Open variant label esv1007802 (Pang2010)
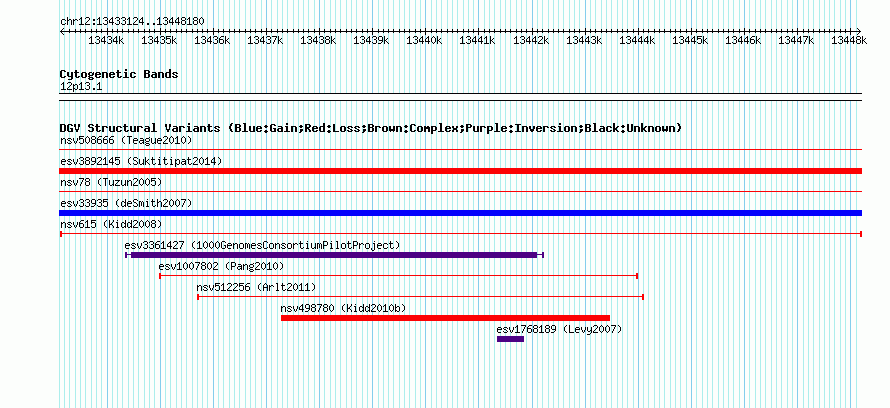Screen dimensions: 890x408 point(221,266)
